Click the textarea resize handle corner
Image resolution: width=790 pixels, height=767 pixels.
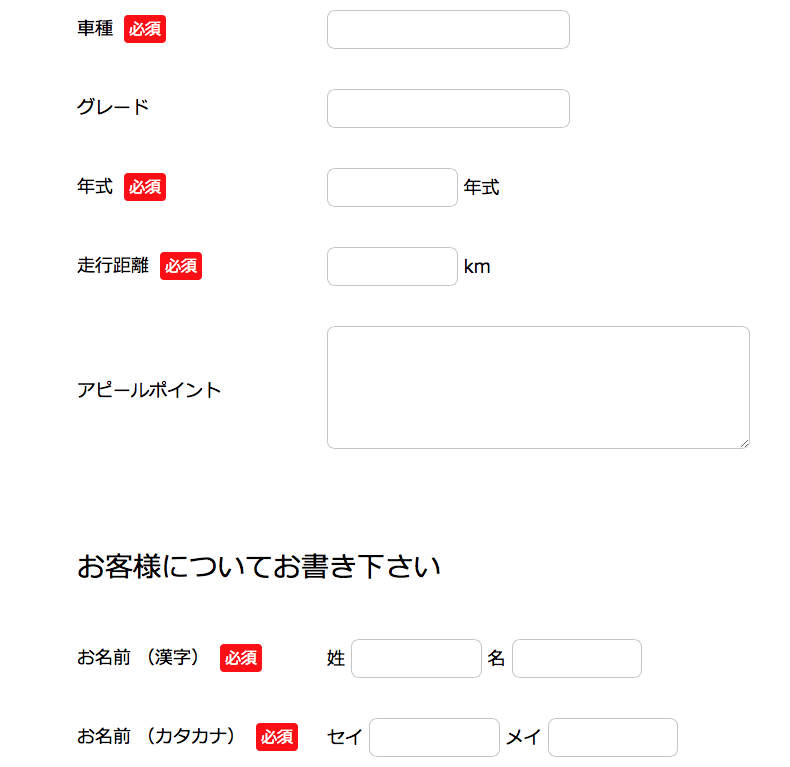(x=745, y=443)
